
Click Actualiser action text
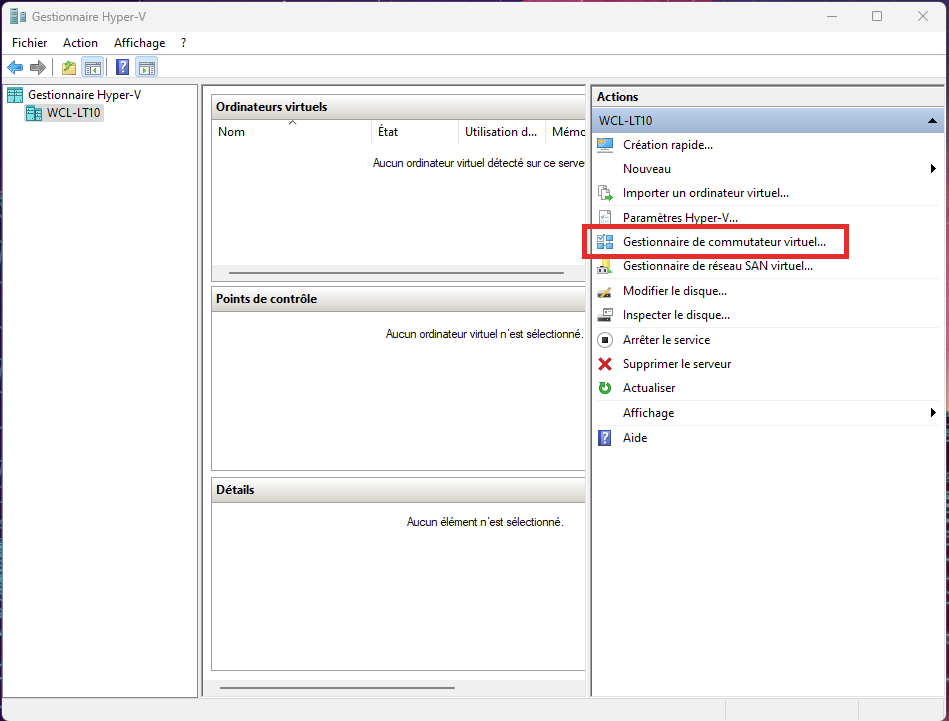tap(649, 388)
